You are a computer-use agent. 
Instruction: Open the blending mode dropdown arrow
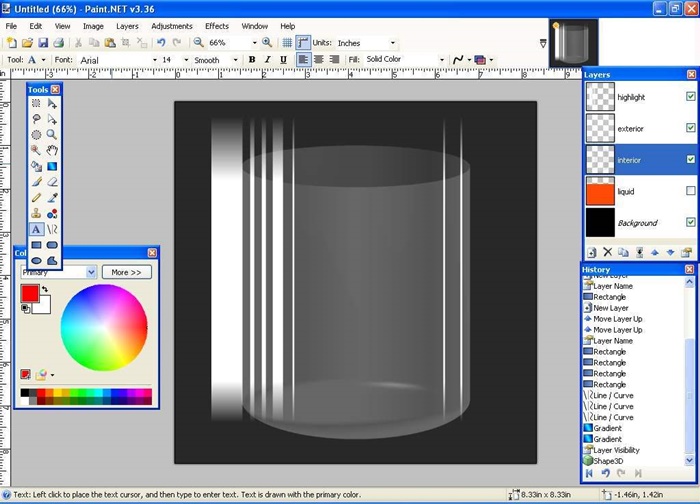(491, 60)
